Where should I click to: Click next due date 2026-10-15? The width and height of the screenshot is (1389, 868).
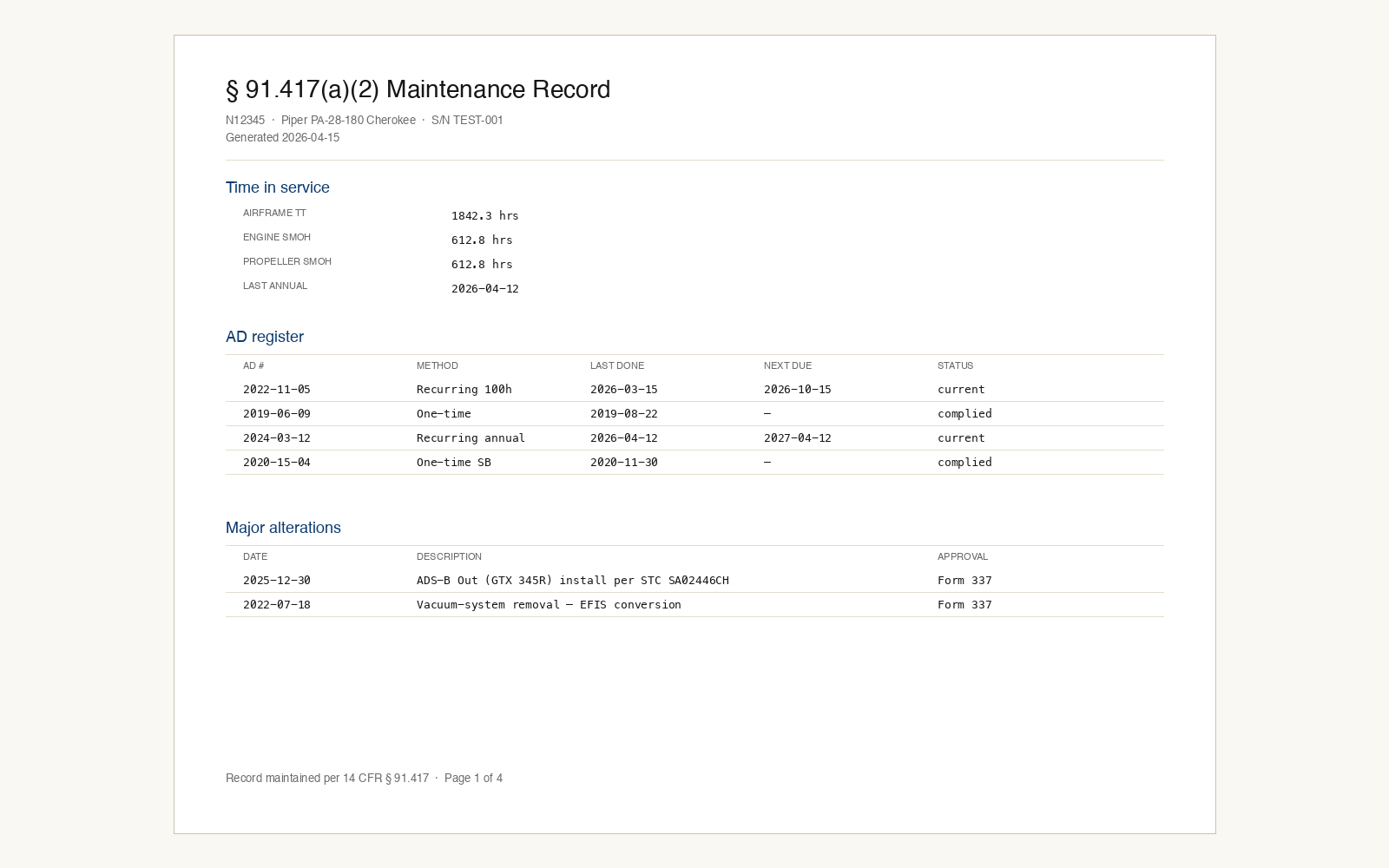point(798,389)
